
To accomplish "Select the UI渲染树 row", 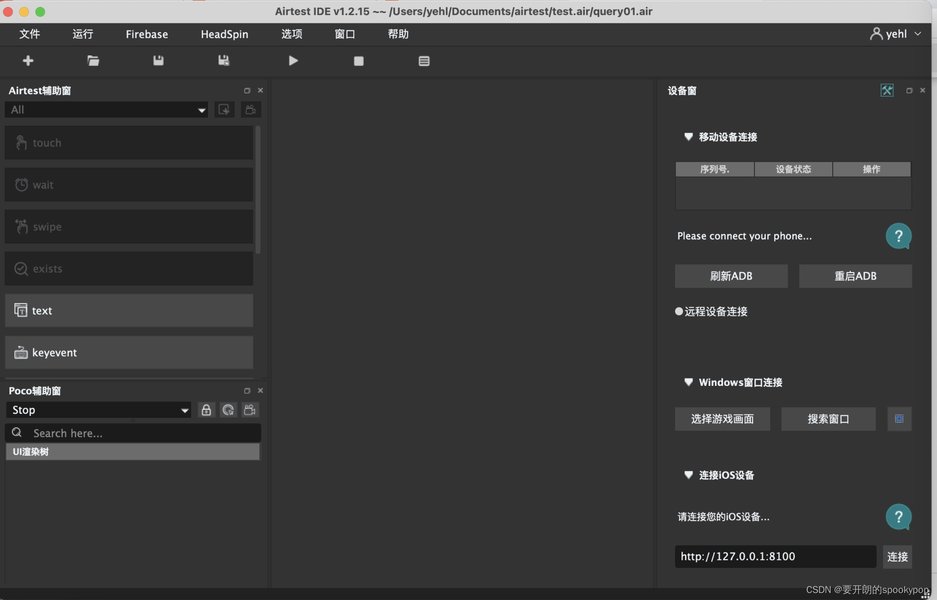I will [133, 452].
